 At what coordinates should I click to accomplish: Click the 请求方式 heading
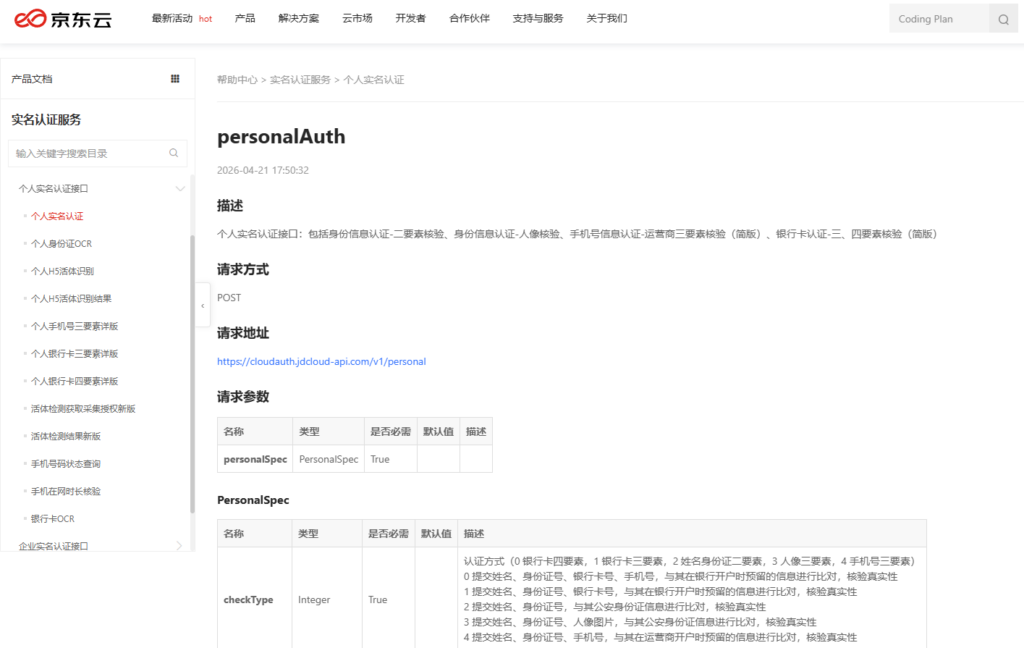[243, 270]
